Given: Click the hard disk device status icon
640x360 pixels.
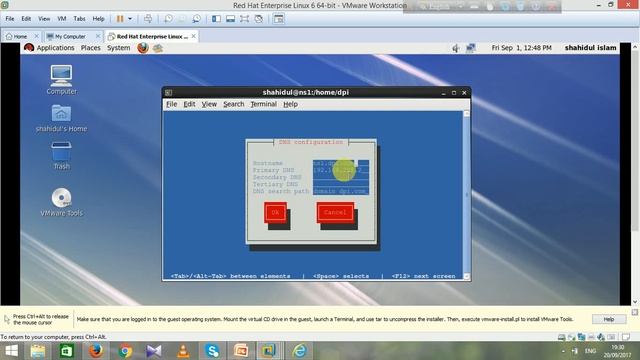Looking at the screenshot, I should click(x=562, y=337).
